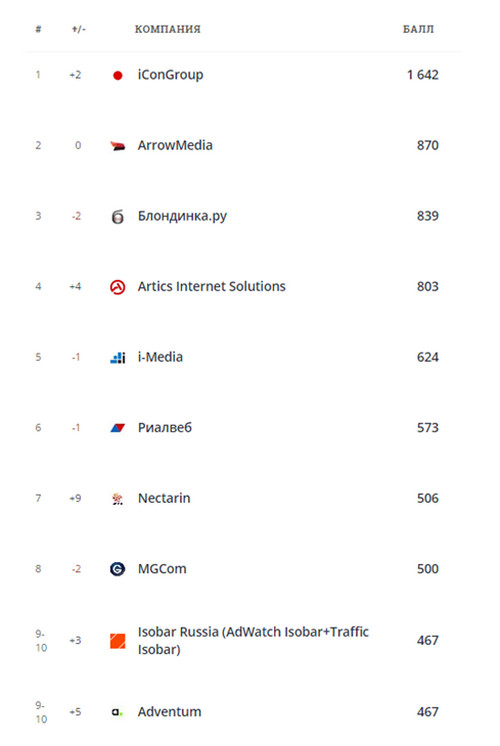The image size is (500, 746).
Task: Click the ArrowMedia logo icon
Action: [118, 146]
